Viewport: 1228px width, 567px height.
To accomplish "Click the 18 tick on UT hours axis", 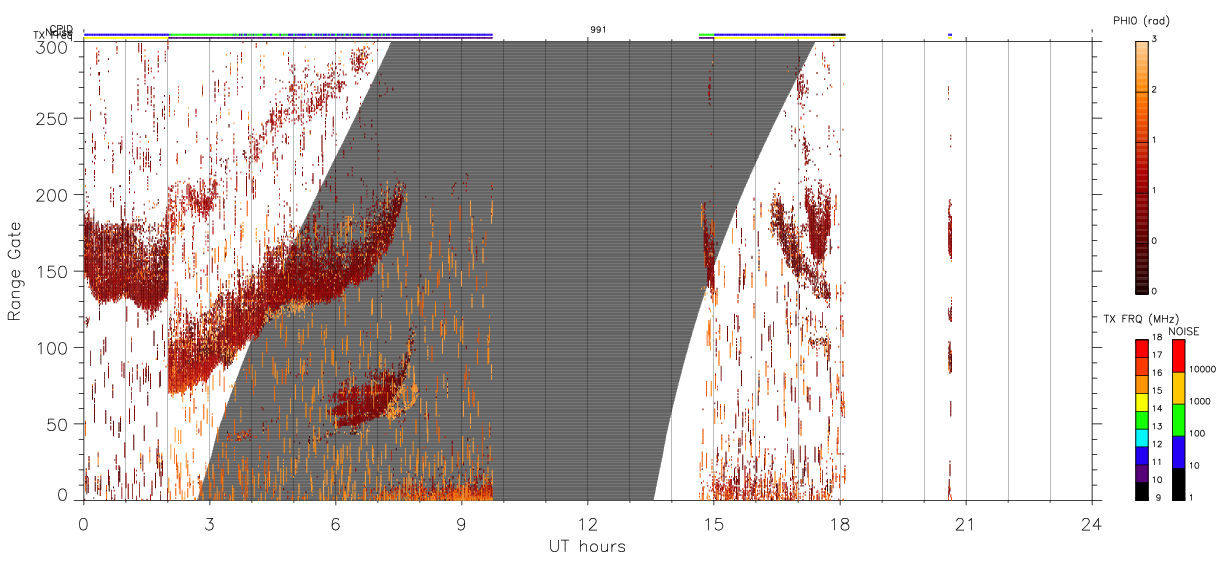I will click(839, 523).
